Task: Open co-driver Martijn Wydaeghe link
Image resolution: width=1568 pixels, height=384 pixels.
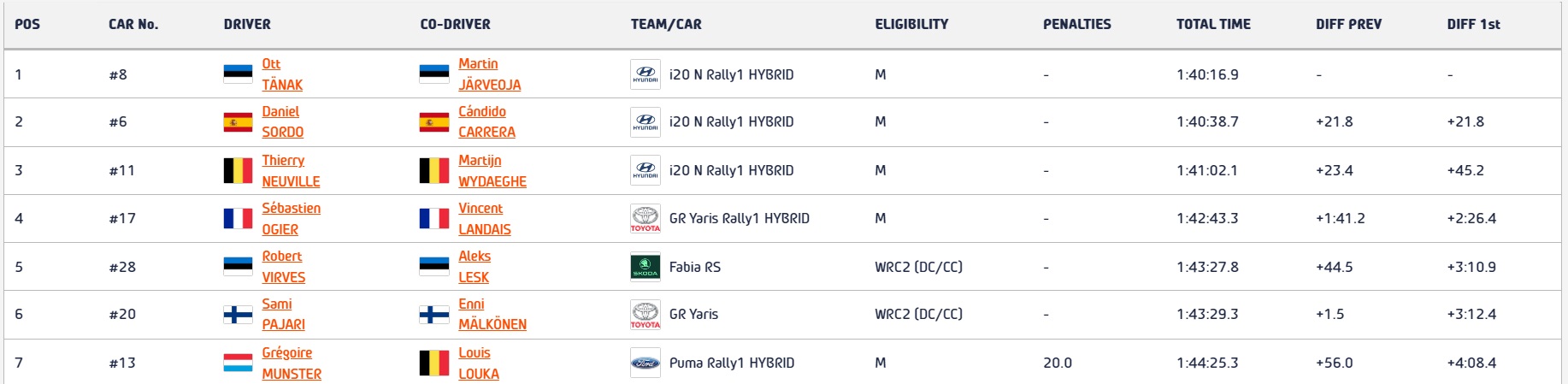Action: click(492, 170)
